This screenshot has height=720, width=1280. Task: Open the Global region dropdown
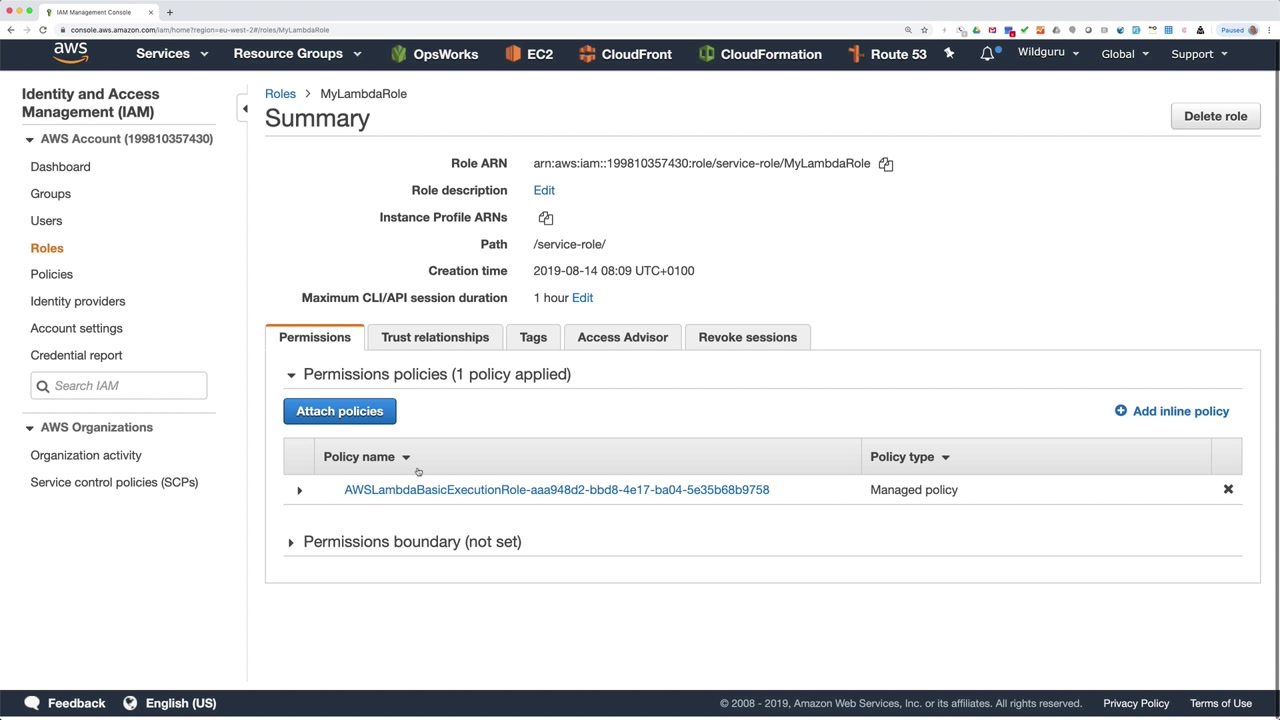[x=1125, y=54]
